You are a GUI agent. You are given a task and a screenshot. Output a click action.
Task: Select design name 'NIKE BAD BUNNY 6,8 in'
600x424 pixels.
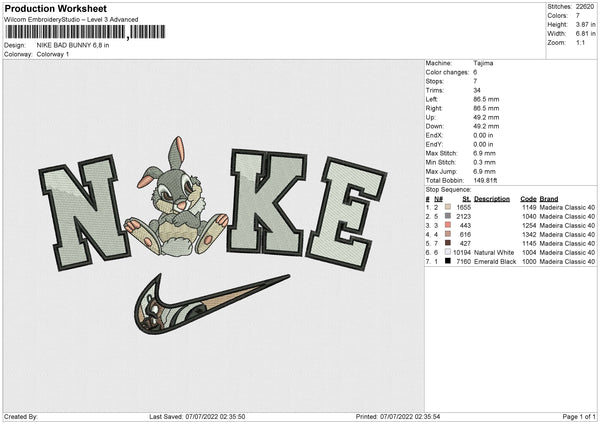(x=73, y=45)
